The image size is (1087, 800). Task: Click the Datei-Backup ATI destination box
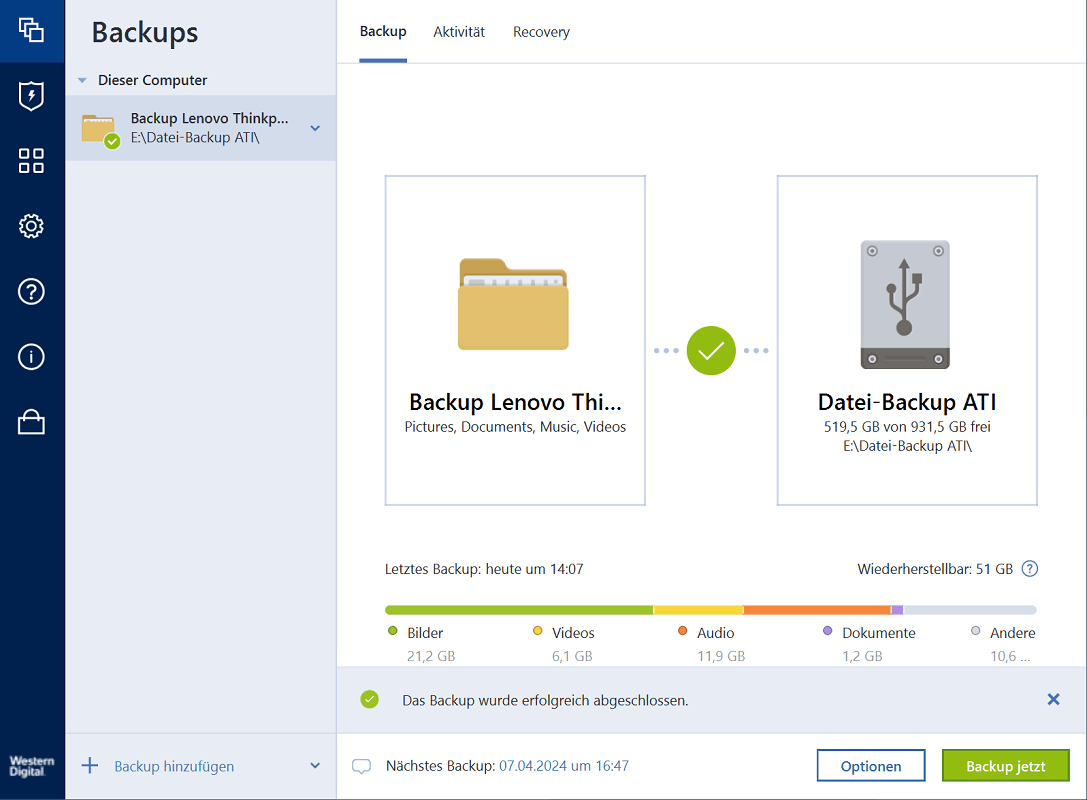coord(907,340)
